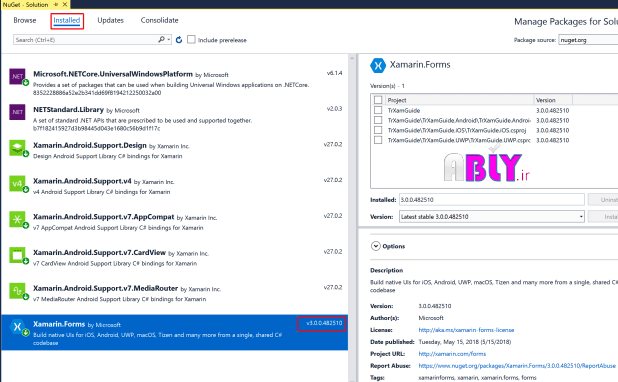Viewport: 618px width, 382px height.
Task: Check the TrXamGuide.UWP project checkbox
Action: (378, 140)
